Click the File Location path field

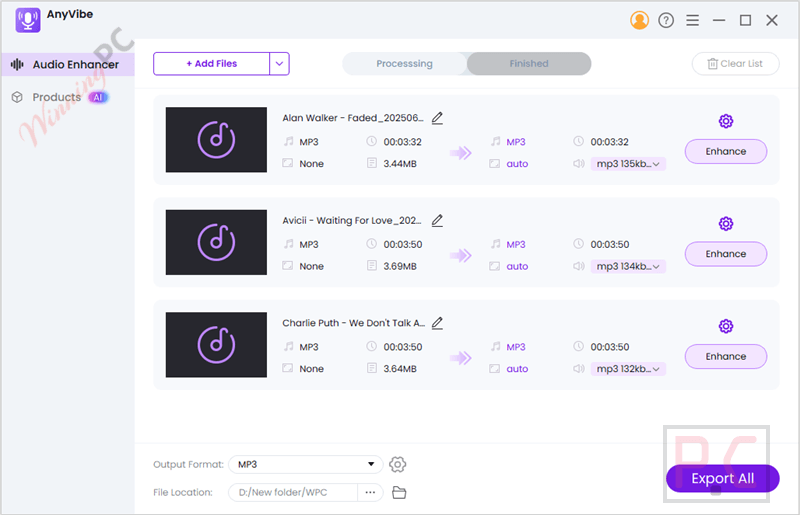[x=293, y=493]
